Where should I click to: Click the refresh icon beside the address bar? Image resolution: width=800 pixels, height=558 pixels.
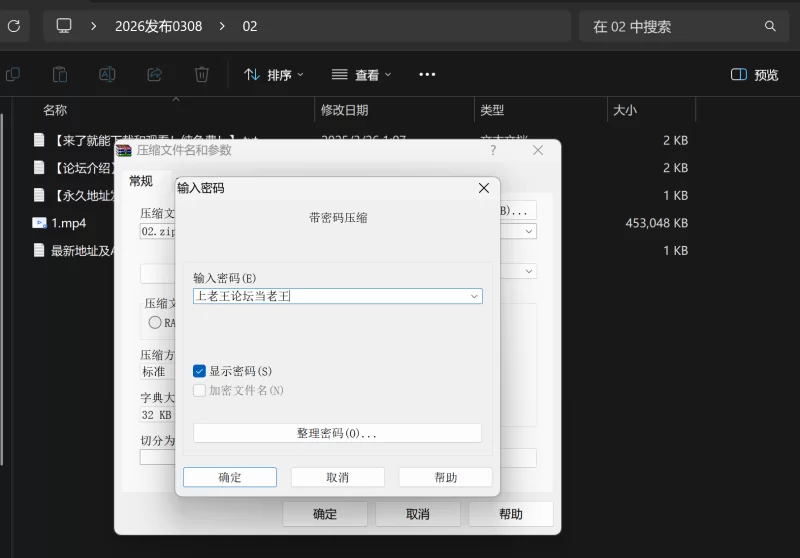13,26
